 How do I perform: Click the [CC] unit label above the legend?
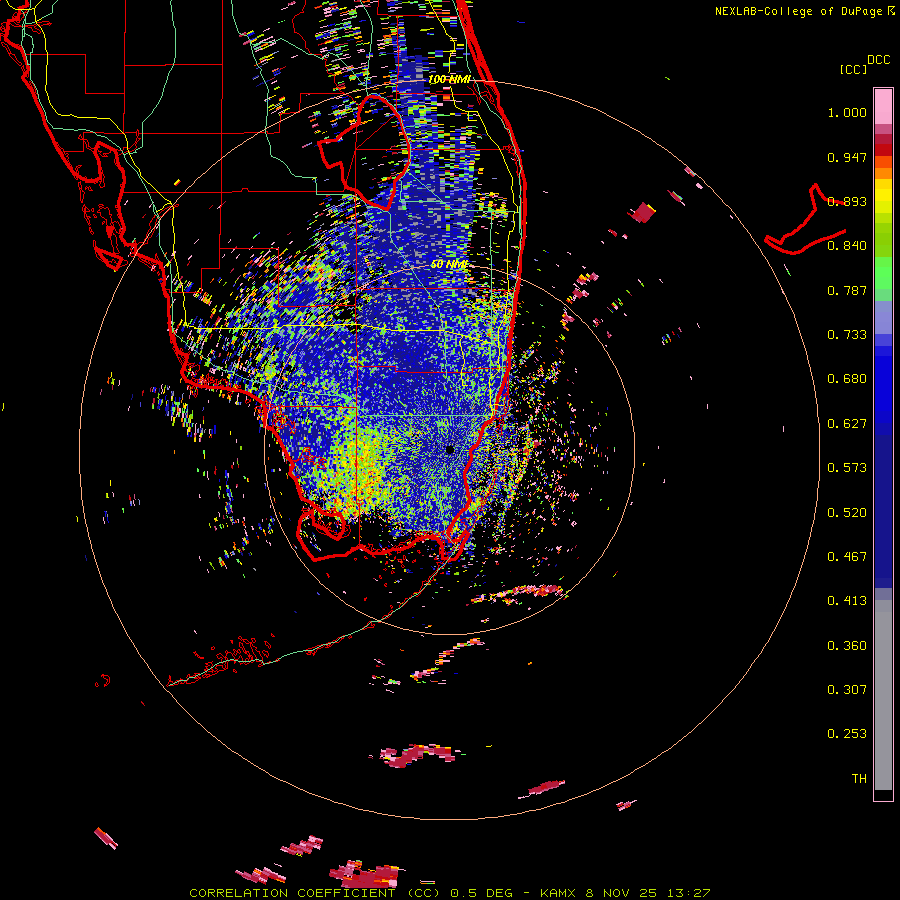pos(853,69)
